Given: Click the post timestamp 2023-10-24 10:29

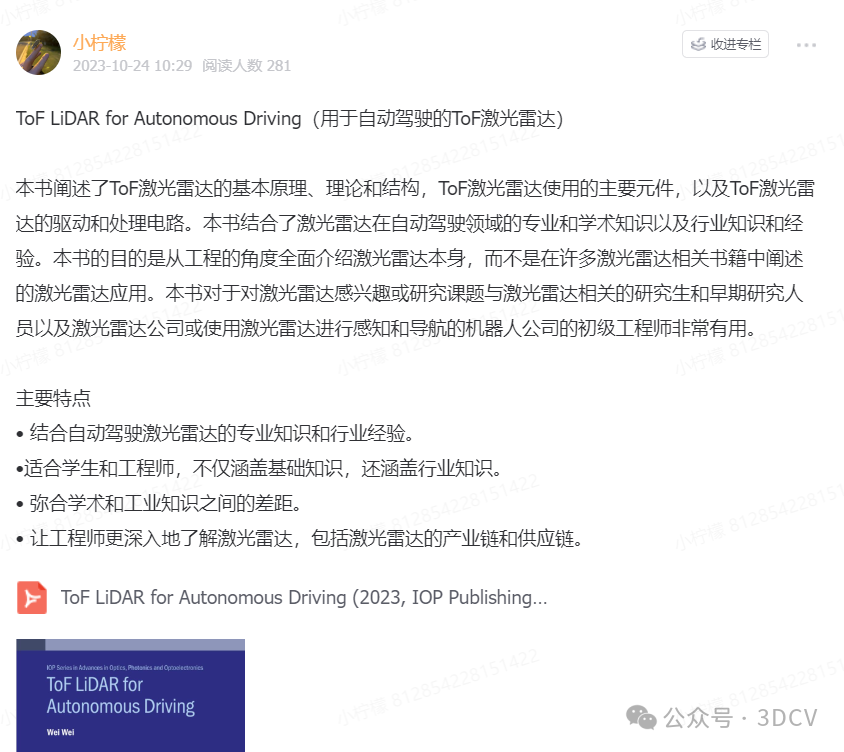Looking at the screenshot, I should (132, 66).
